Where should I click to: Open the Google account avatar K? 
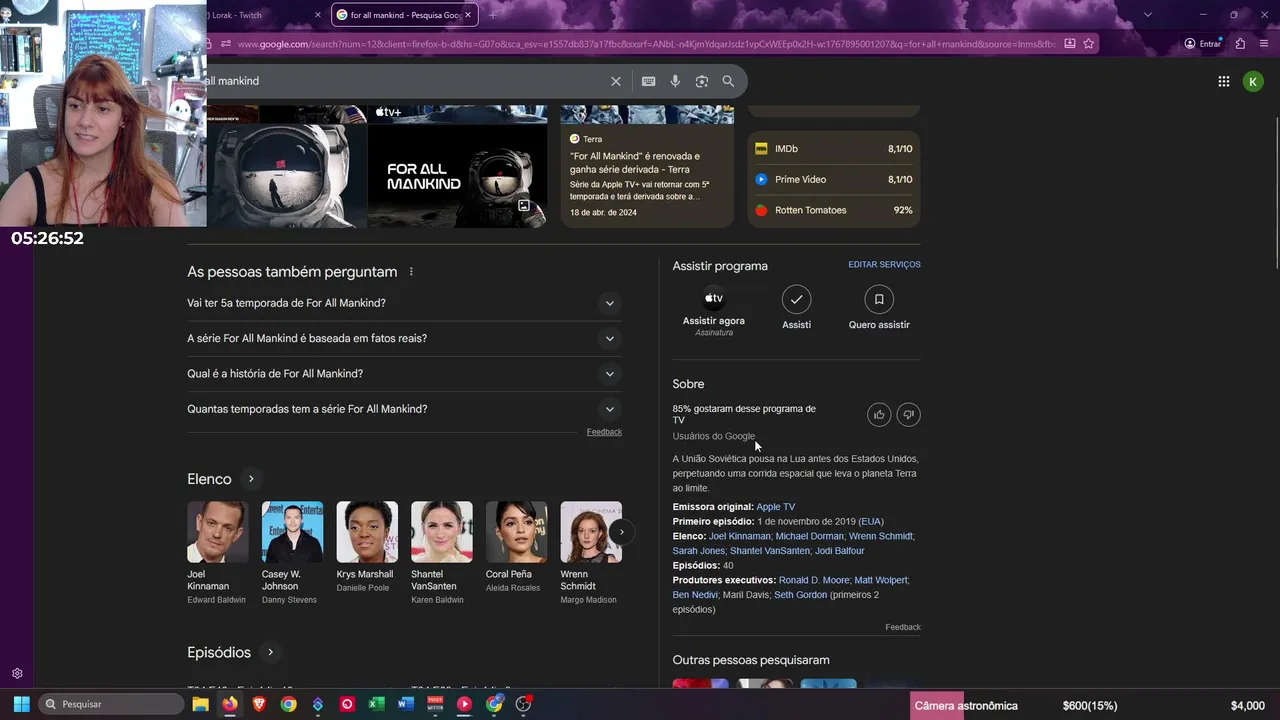pos(1253,82)
